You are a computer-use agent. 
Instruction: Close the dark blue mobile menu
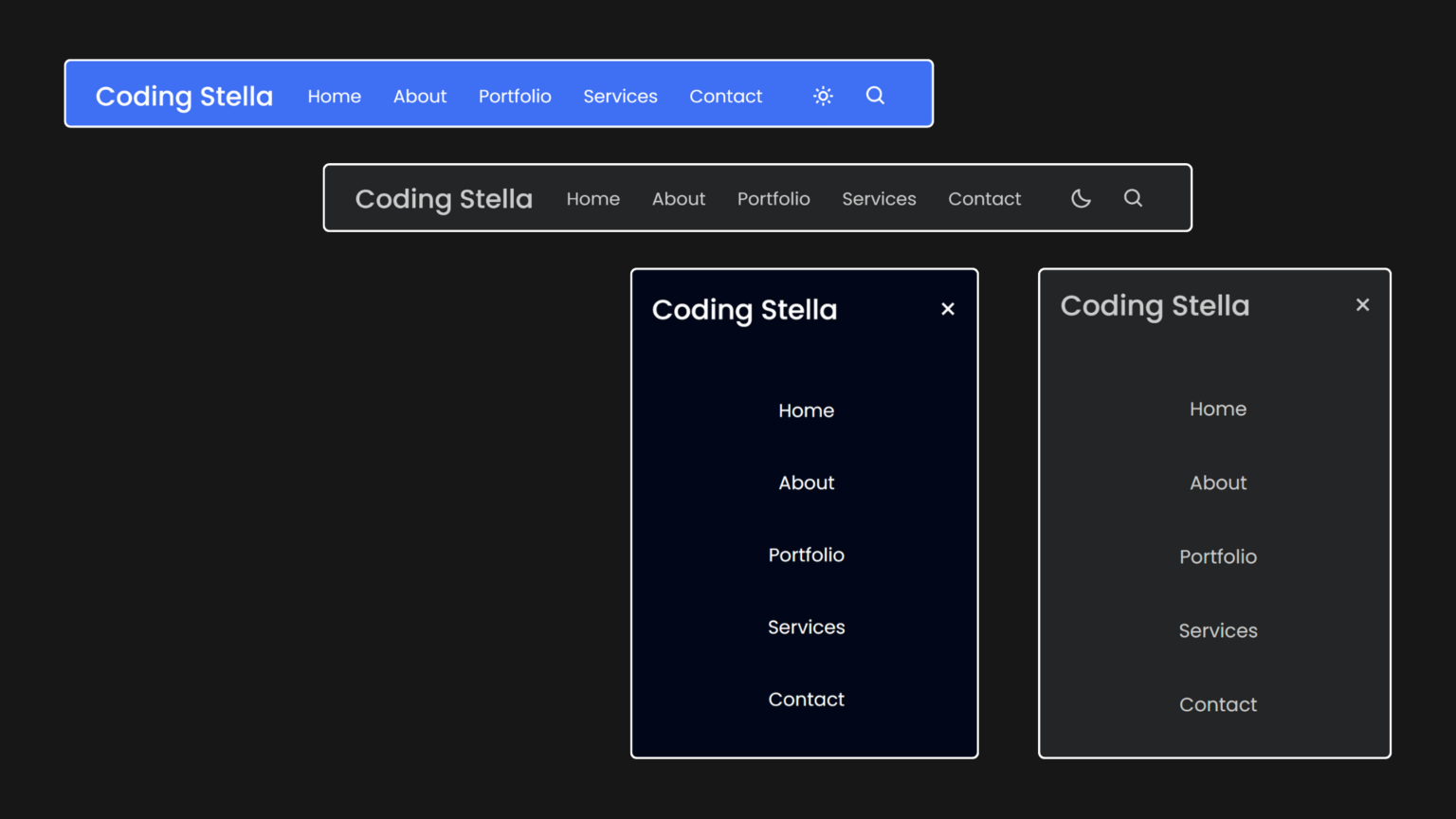pos(948,308)
